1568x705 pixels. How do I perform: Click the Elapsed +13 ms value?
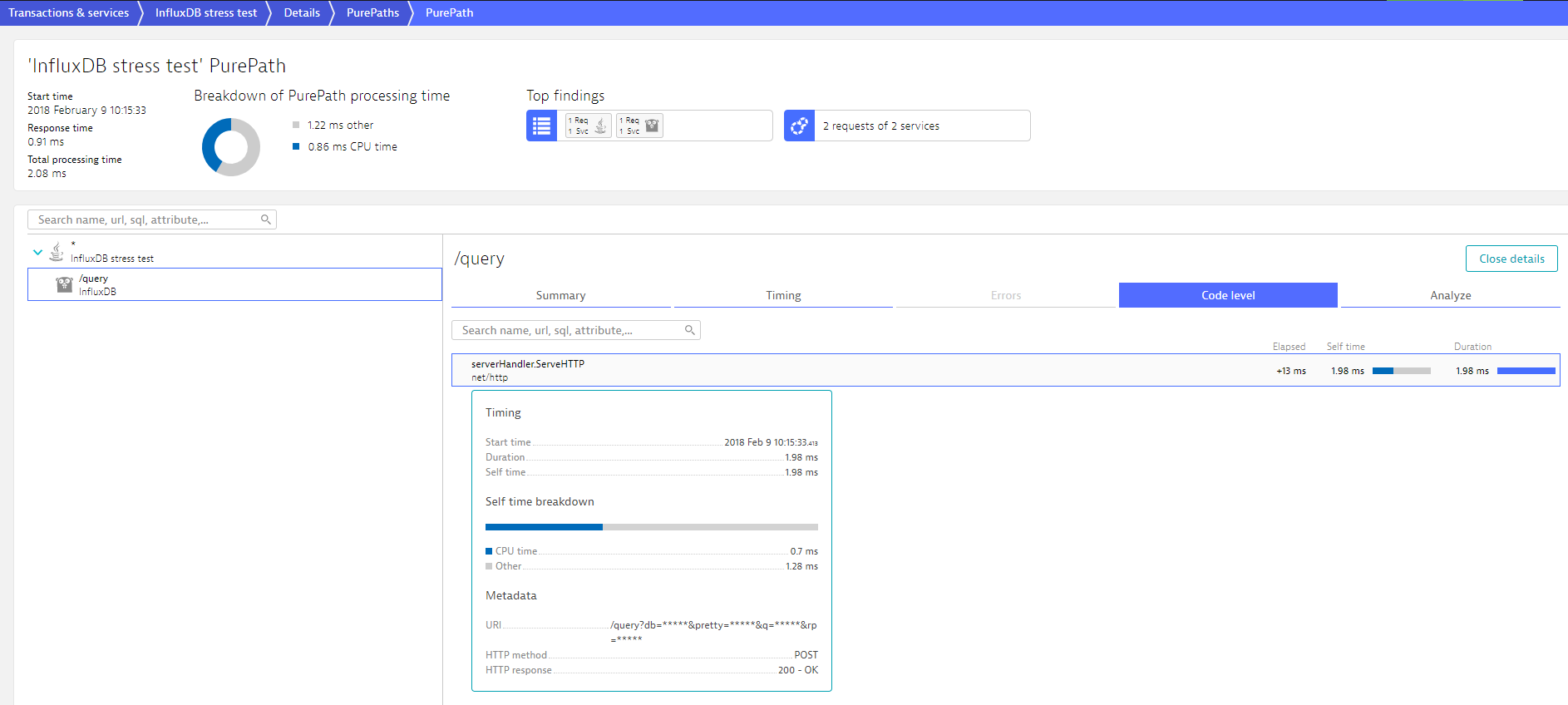click(1290, 371)
